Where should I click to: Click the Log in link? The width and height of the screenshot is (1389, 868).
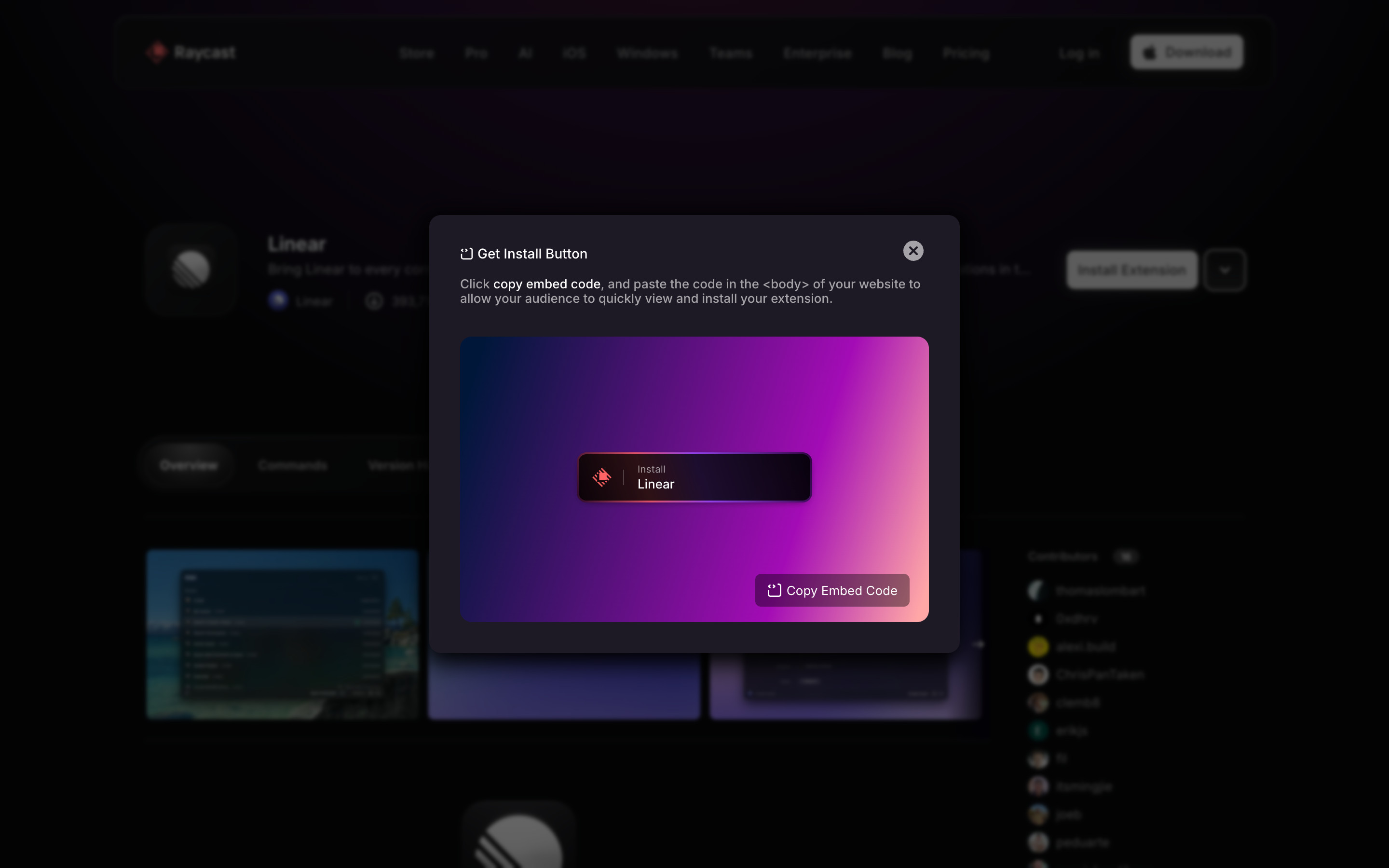[x=1079, y=54]
